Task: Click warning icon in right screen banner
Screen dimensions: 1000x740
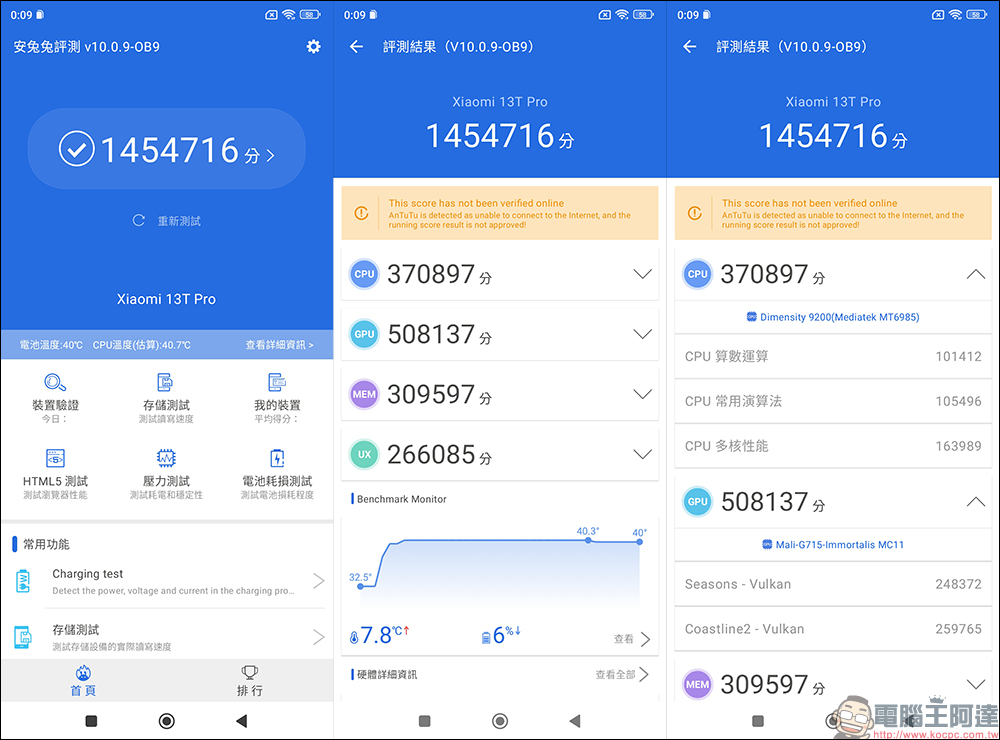Action: click(695, 213)
